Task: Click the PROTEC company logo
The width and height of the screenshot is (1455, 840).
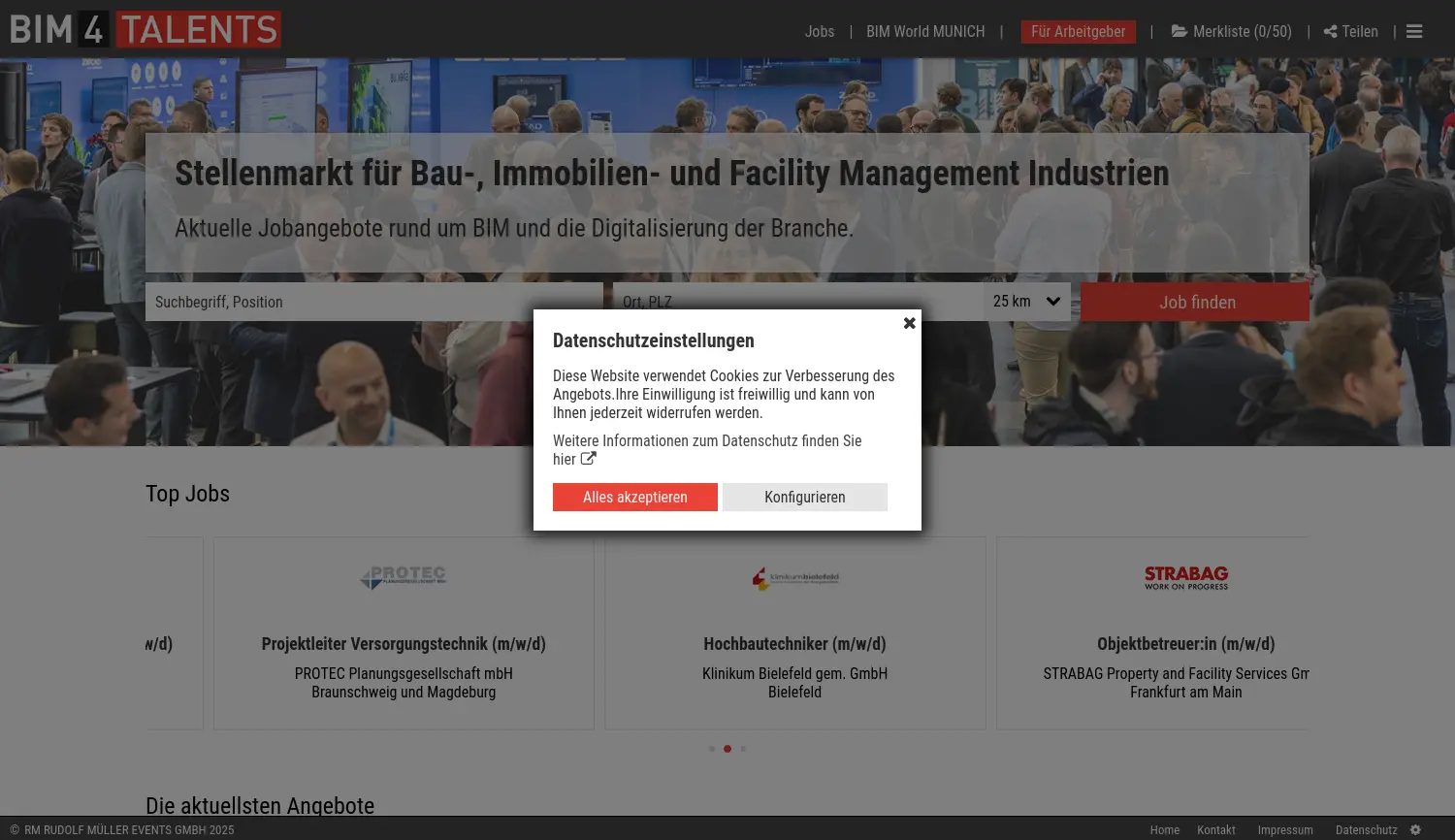Action: 404,577
